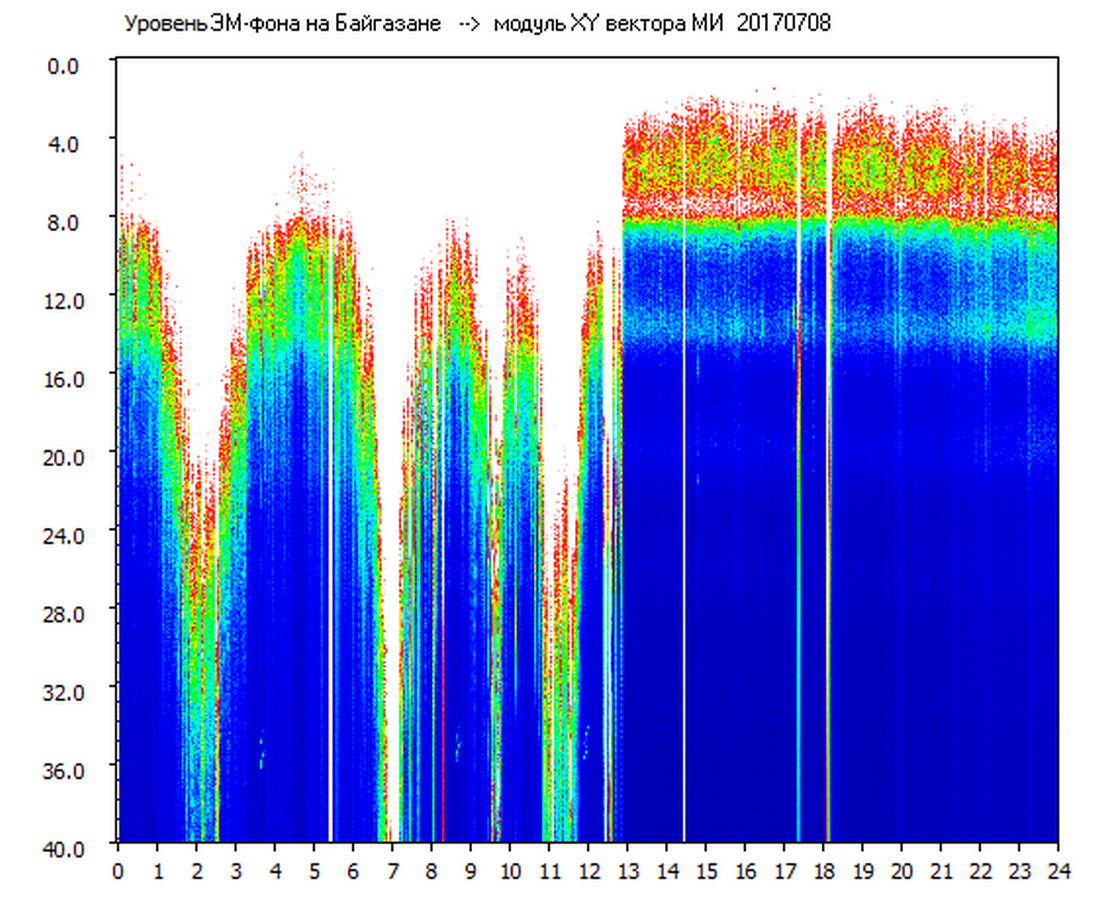Select the hour 7 label on x-axis
Screen dimensions: 1096x900
tap(392, 871)
